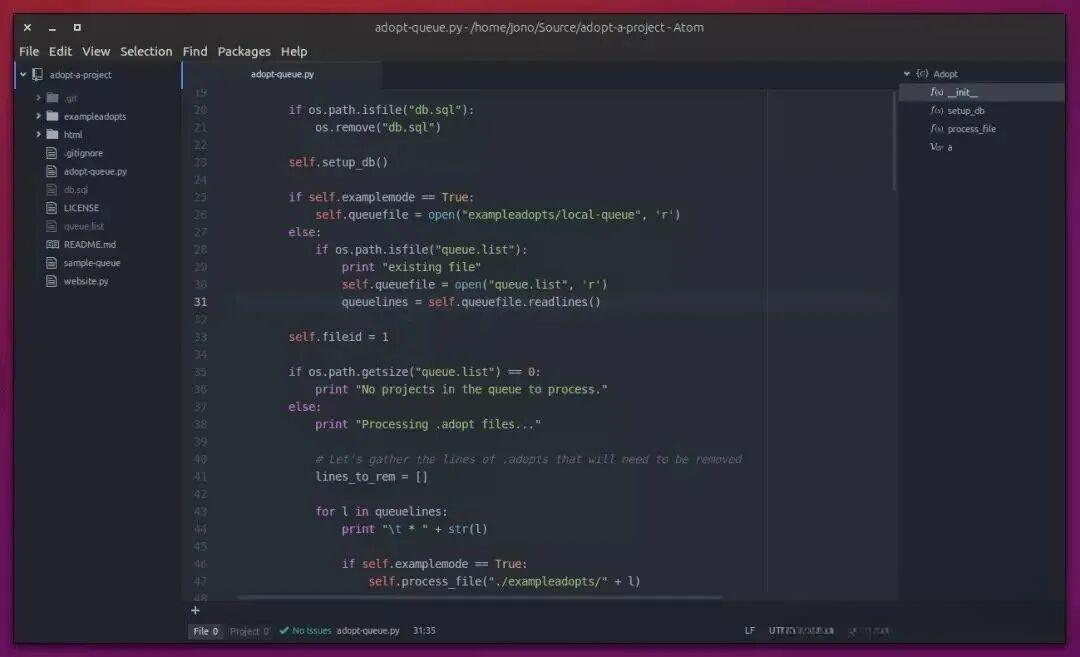Click adopt-queue.py path in status bar
Image resolution: width=1080 pixels, height=657 pixels.
coord(368,630)
